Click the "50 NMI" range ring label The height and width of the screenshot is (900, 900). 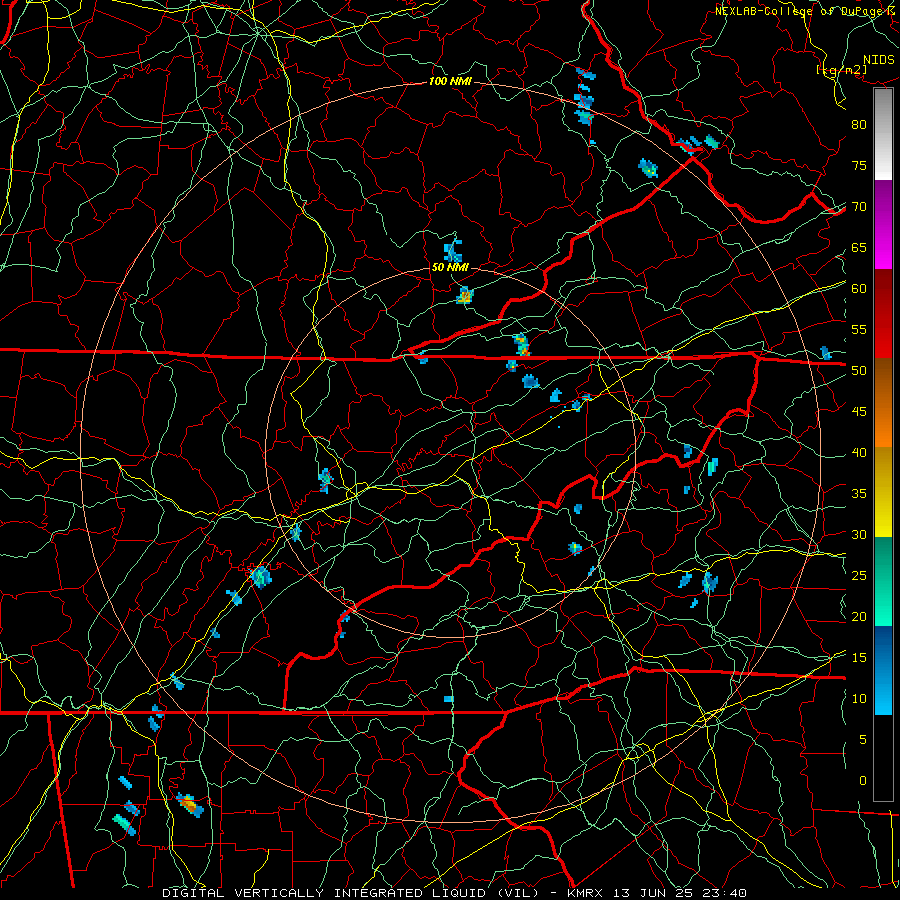pyautogui.click(x=450, y=267)
